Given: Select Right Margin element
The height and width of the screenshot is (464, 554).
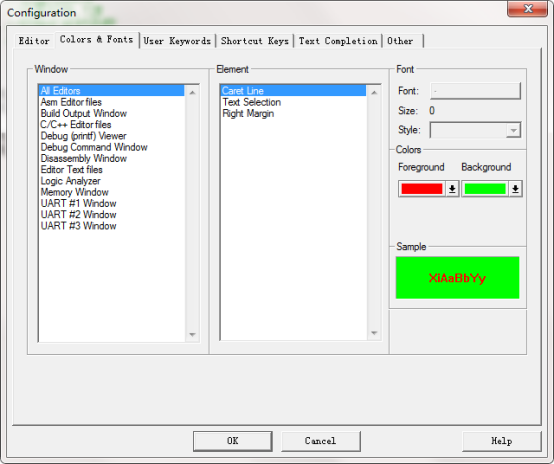Looking at the screenshot, I should (293, 113).
